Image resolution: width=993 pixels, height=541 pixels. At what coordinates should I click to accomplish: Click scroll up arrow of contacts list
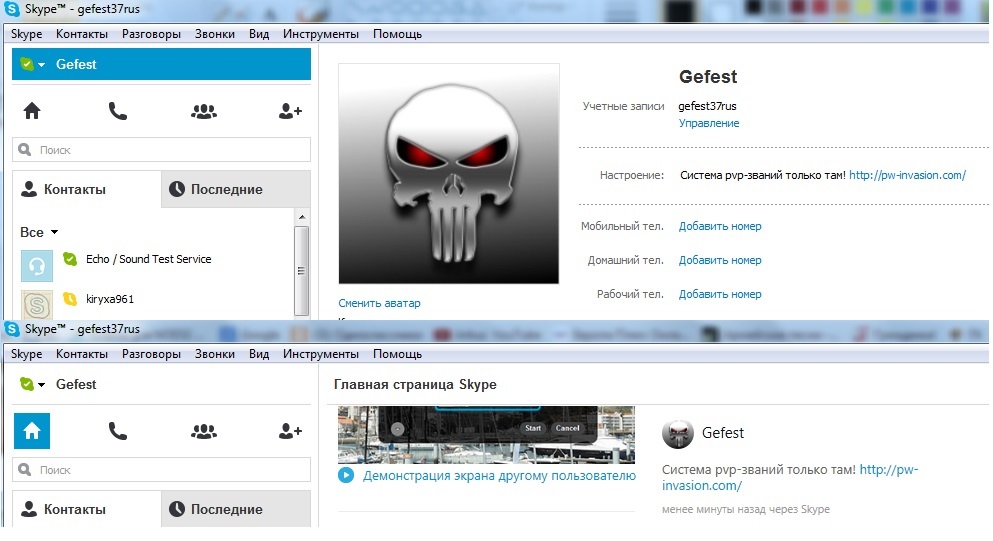click(x=302, y=217)
